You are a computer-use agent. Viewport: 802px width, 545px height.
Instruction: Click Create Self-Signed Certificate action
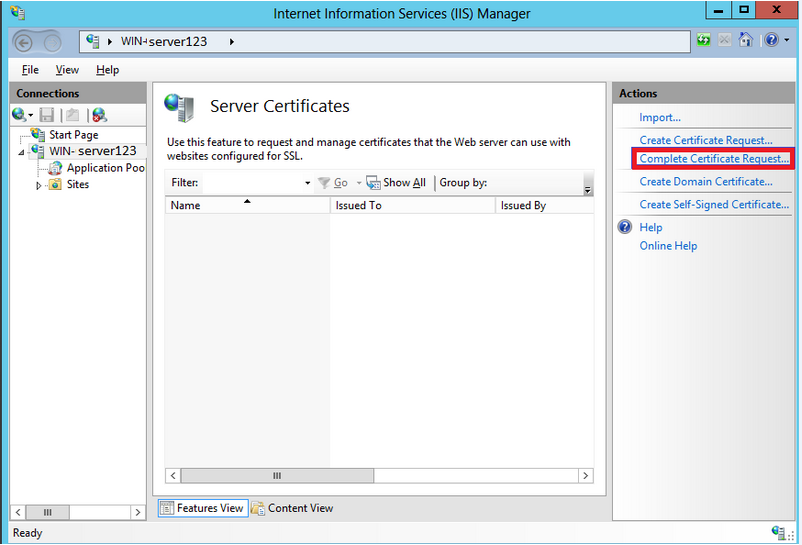[714, 205]
